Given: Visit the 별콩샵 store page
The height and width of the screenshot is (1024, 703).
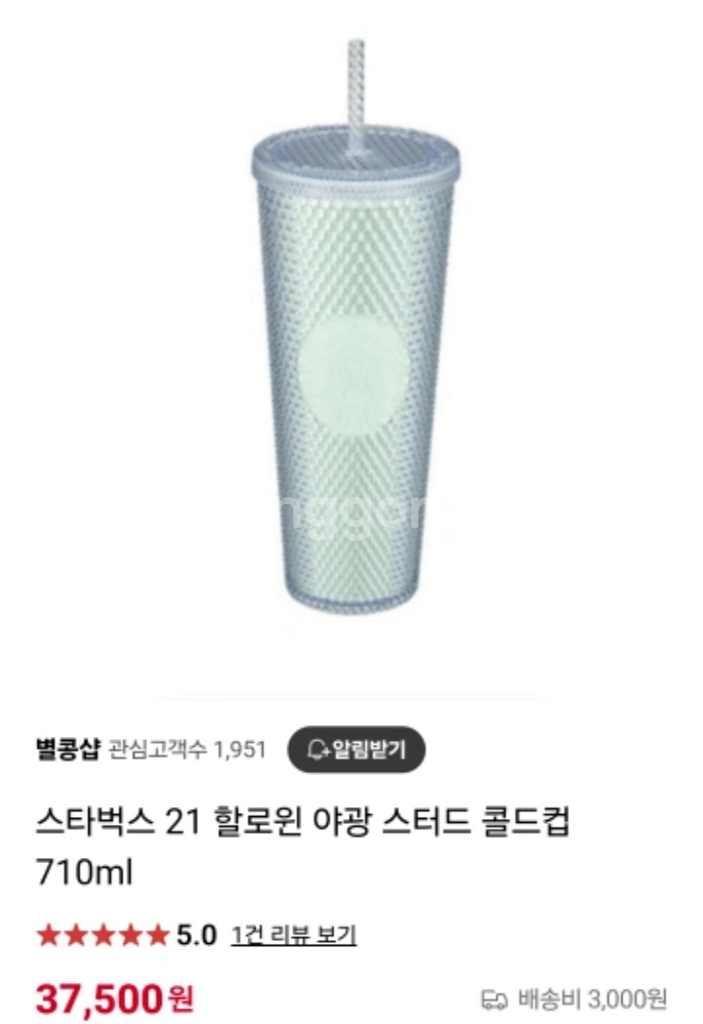Looking at the screenshot, I should pyautogui.click(x=68, y=749).
